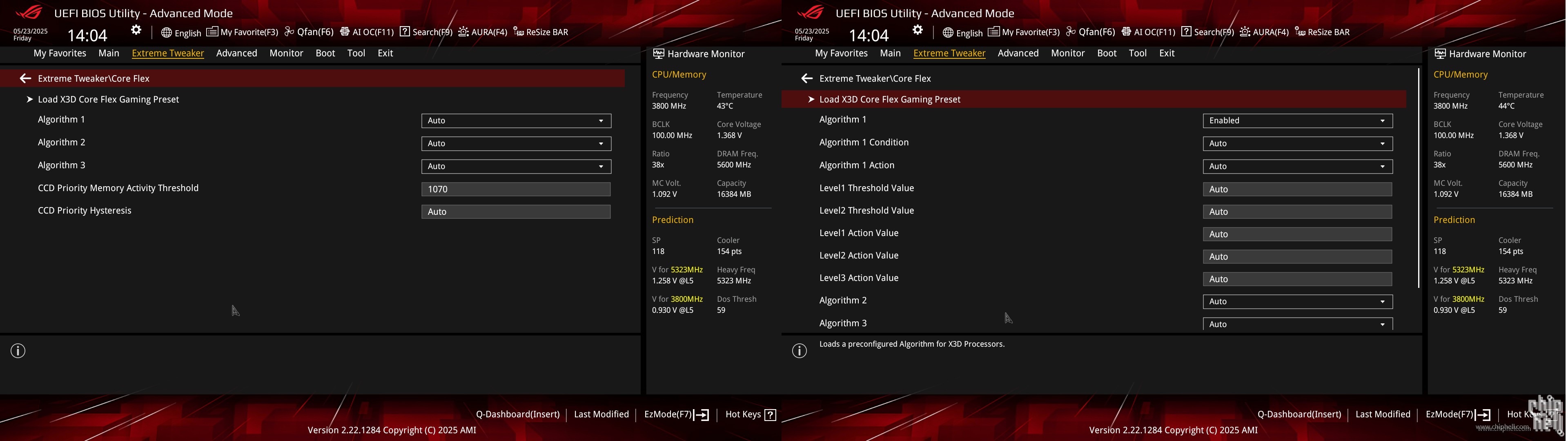Open Main tab in left screen
The width and height of the screenshot is (1568, 441).
(x=109, y=53)
